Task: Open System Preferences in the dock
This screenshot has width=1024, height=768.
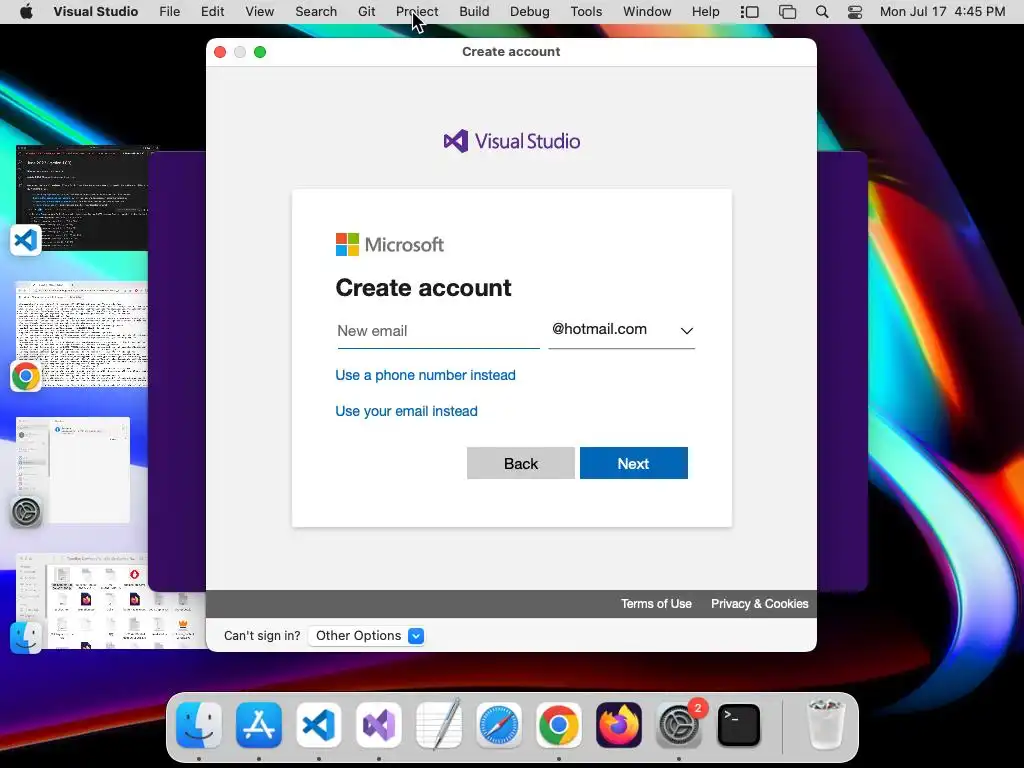Action: point(679,725)
